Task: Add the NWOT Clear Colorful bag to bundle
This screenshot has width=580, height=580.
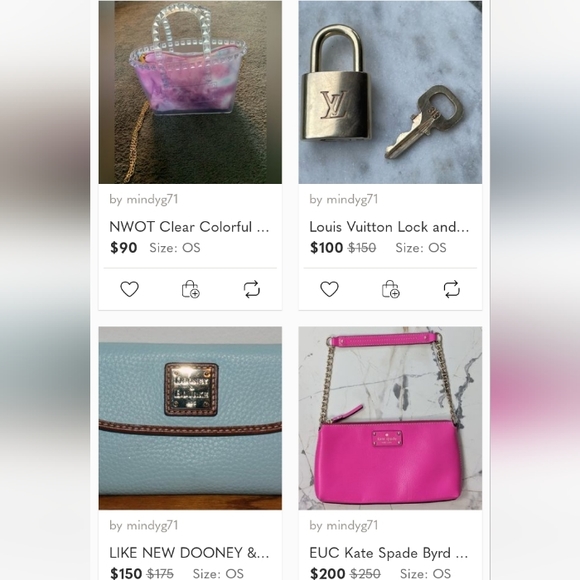Action: click(x=190, y=289)
